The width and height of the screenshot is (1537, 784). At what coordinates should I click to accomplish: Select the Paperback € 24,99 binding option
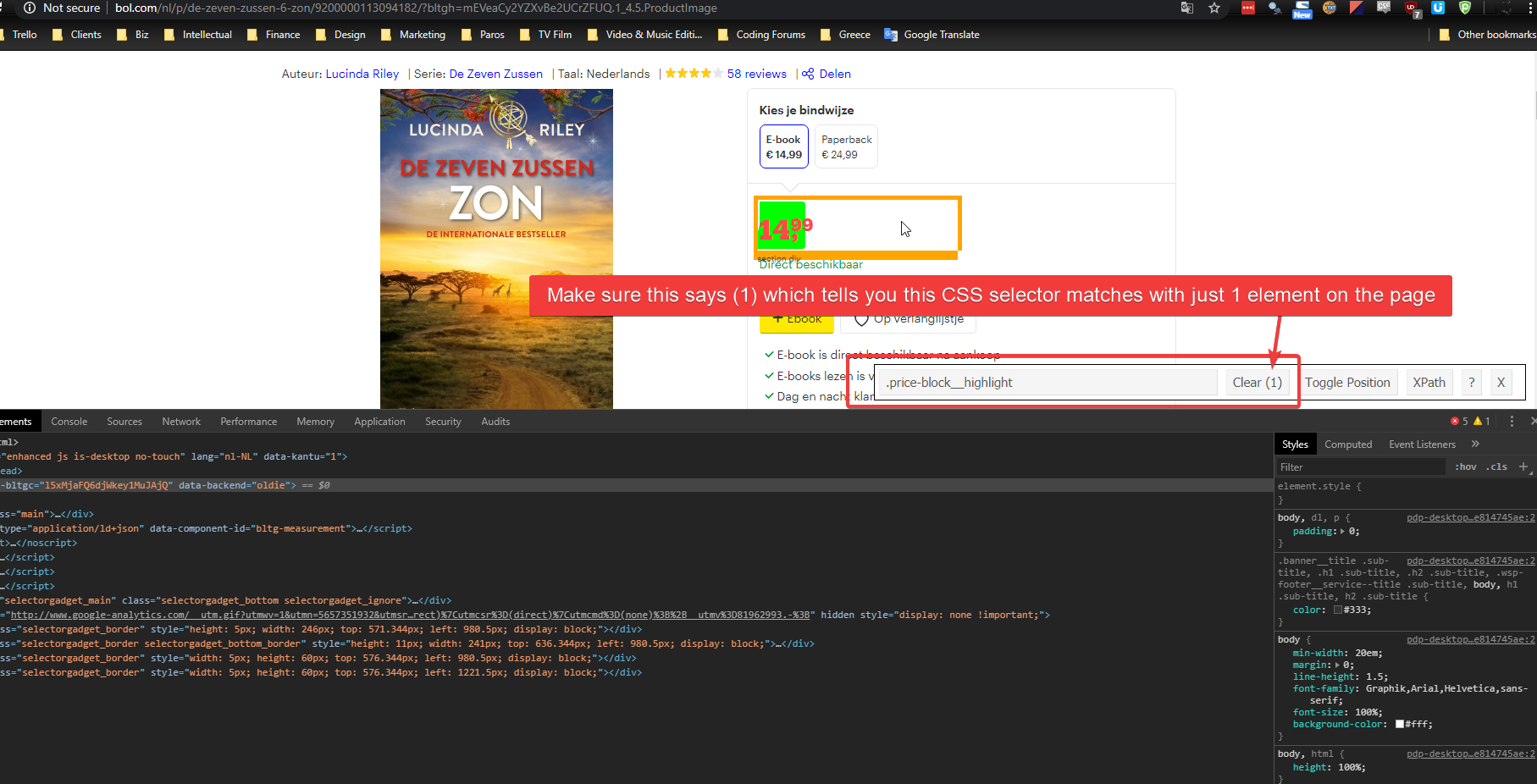point(846,146)
